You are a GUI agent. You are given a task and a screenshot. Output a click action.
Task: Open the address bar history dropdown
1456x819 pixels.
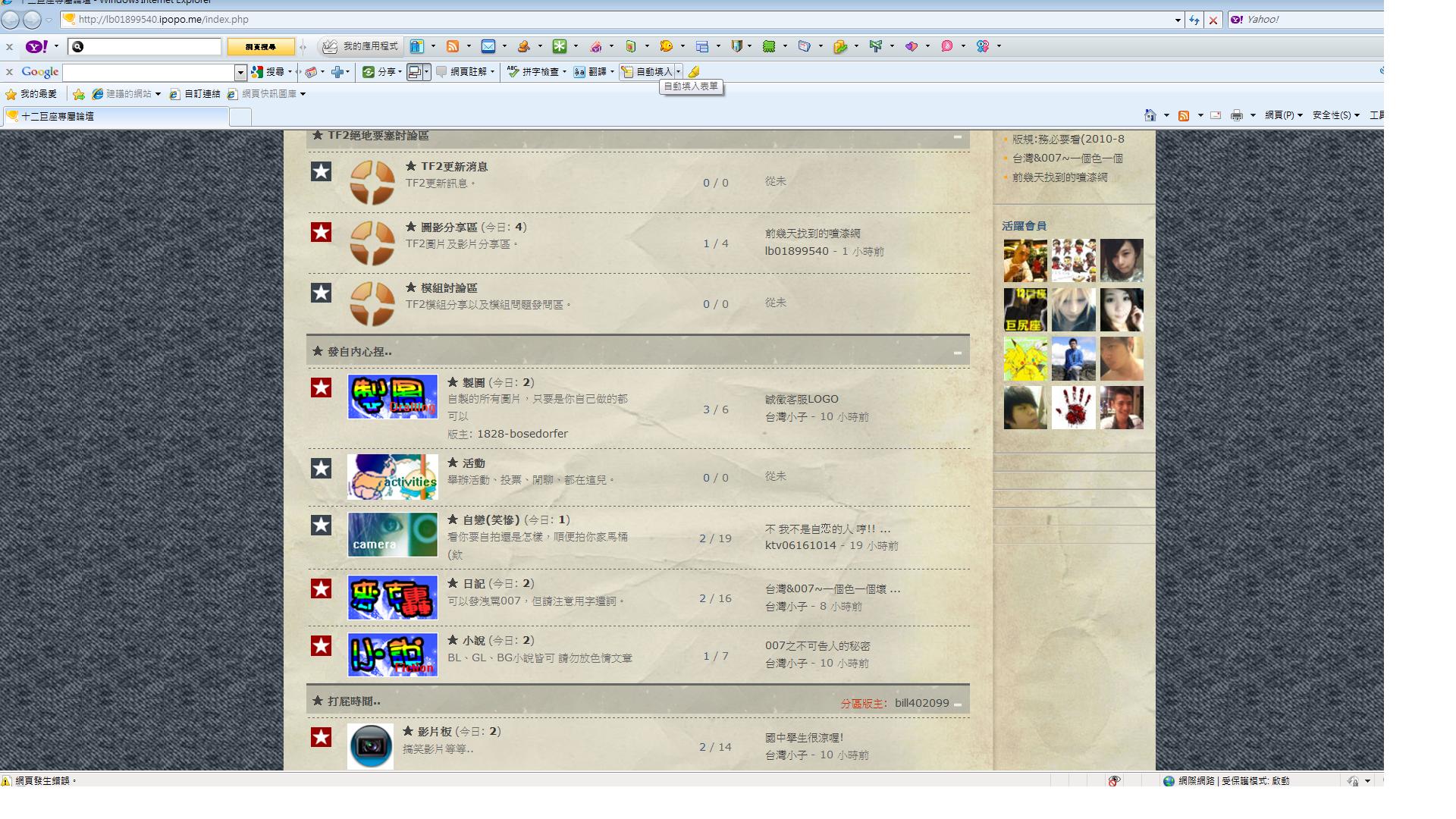[x=1178, y=20]
